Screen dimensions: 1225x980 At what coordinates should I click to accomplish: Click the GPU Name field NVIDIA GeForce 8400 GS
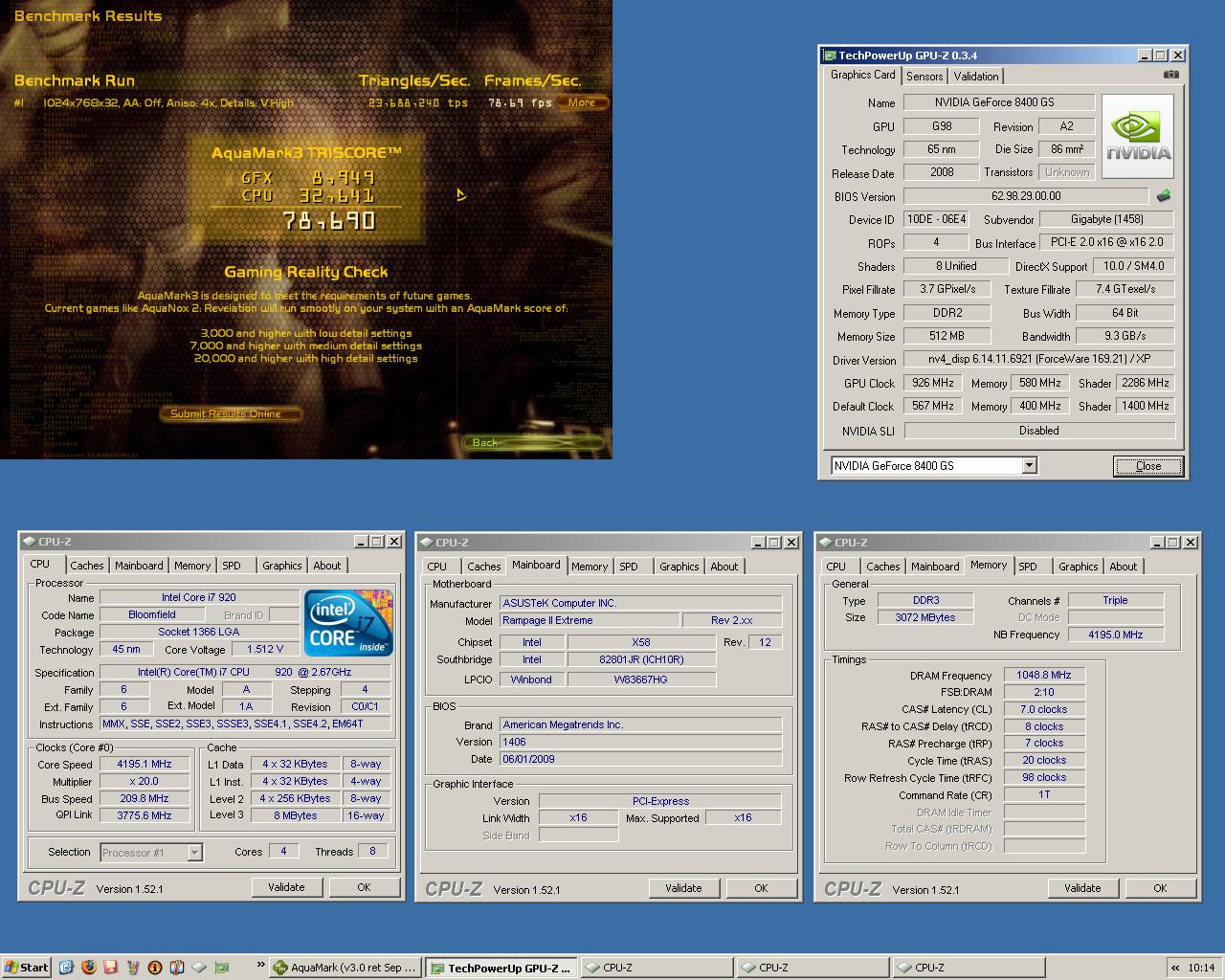click(x=998, y=102)
